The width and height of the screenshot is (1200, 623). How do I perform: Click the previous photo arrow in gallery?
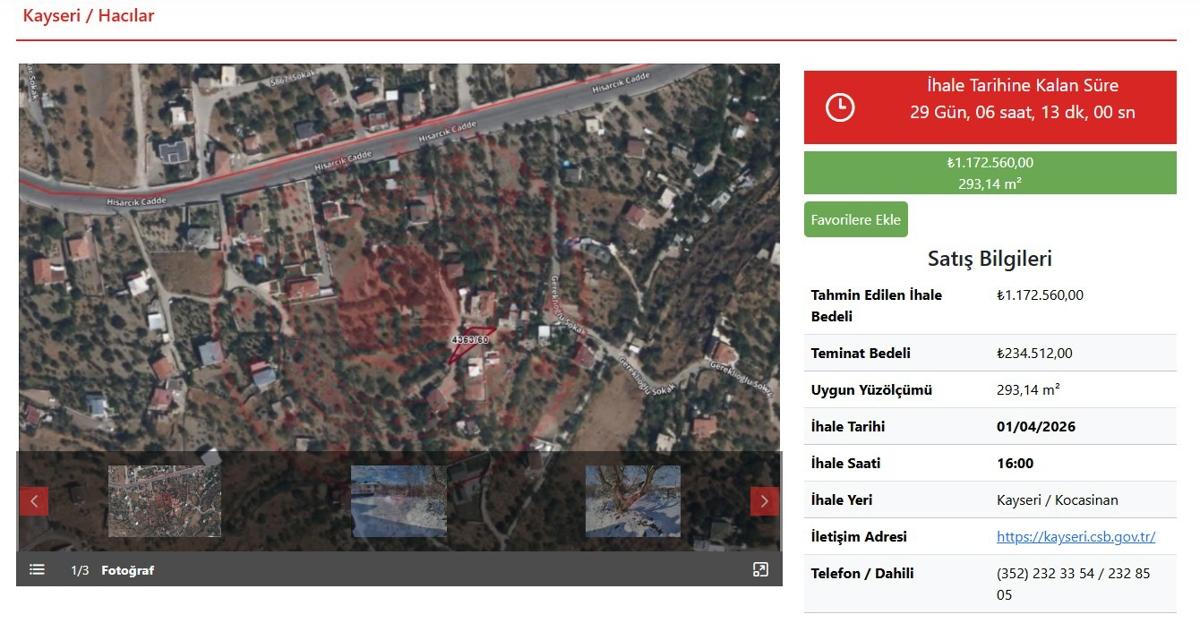[34, 501]
